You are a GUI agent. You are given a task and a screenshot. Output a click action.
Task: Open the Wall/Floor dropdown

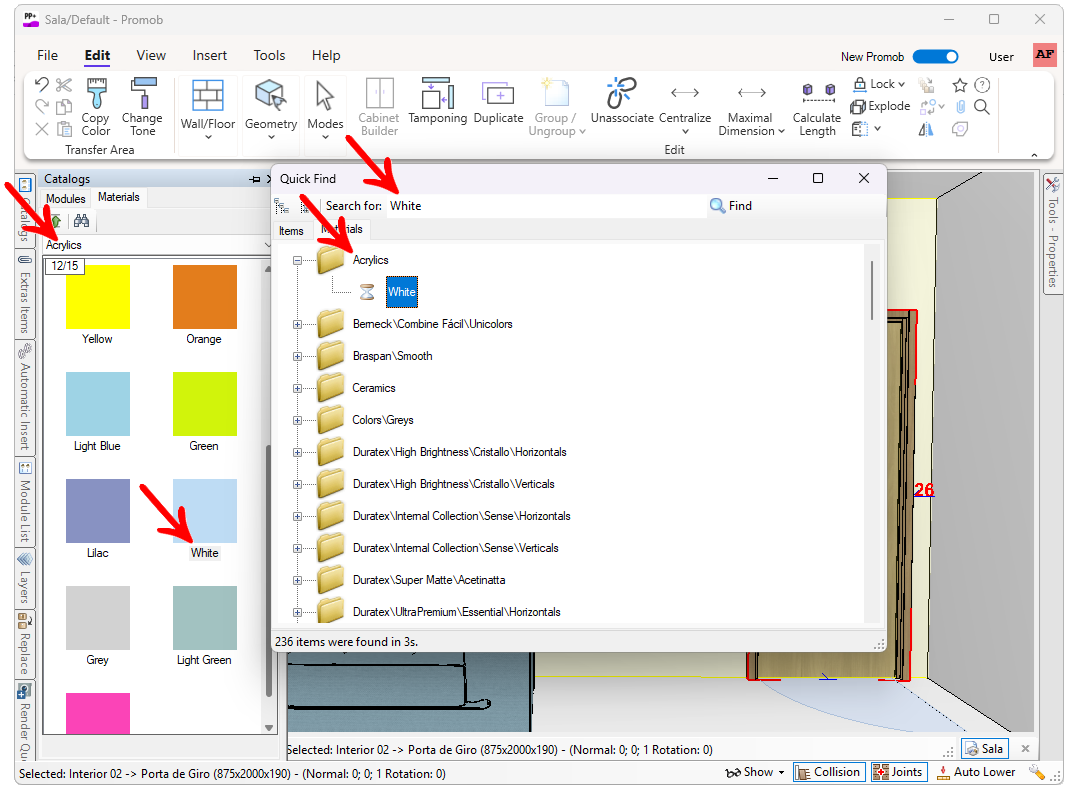point(208,137)
